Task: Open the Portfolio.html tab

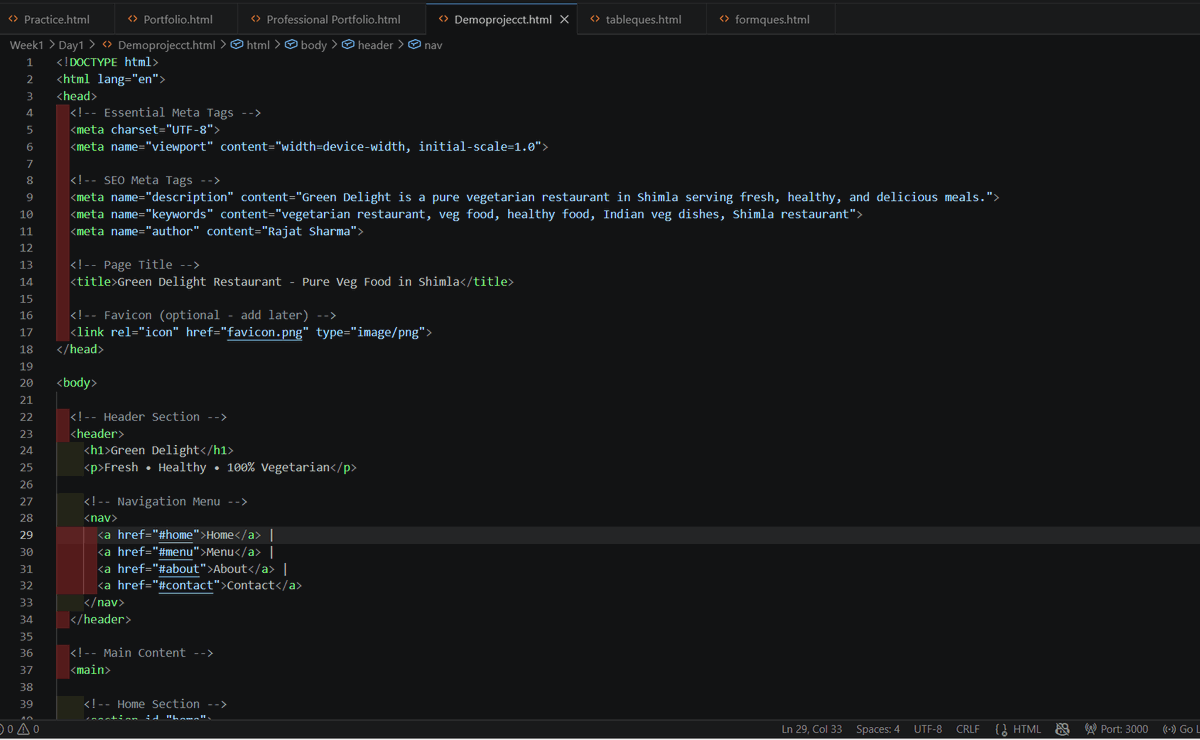Action: pyautogui.click(x=178, y=19)
